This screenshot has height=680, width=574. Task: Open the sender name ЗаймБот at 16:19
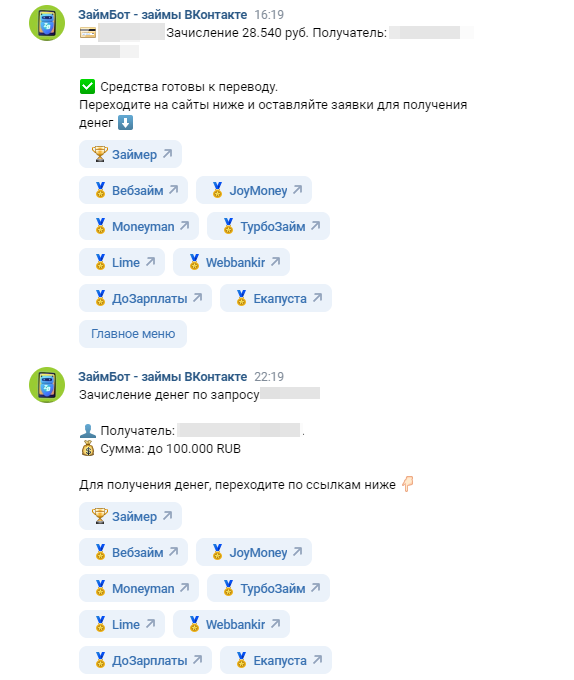coord(163,15)
